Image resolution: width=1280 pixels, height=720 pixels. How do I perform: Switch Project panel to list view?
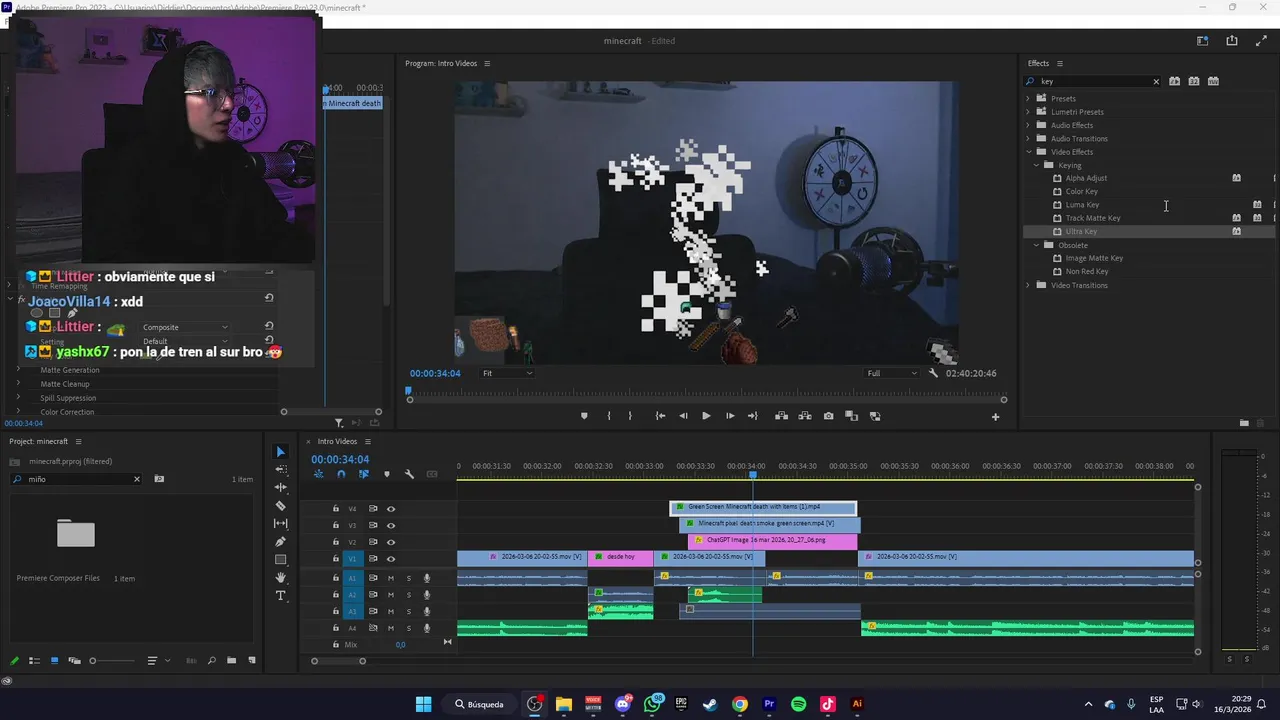click(x=34, y=660)
